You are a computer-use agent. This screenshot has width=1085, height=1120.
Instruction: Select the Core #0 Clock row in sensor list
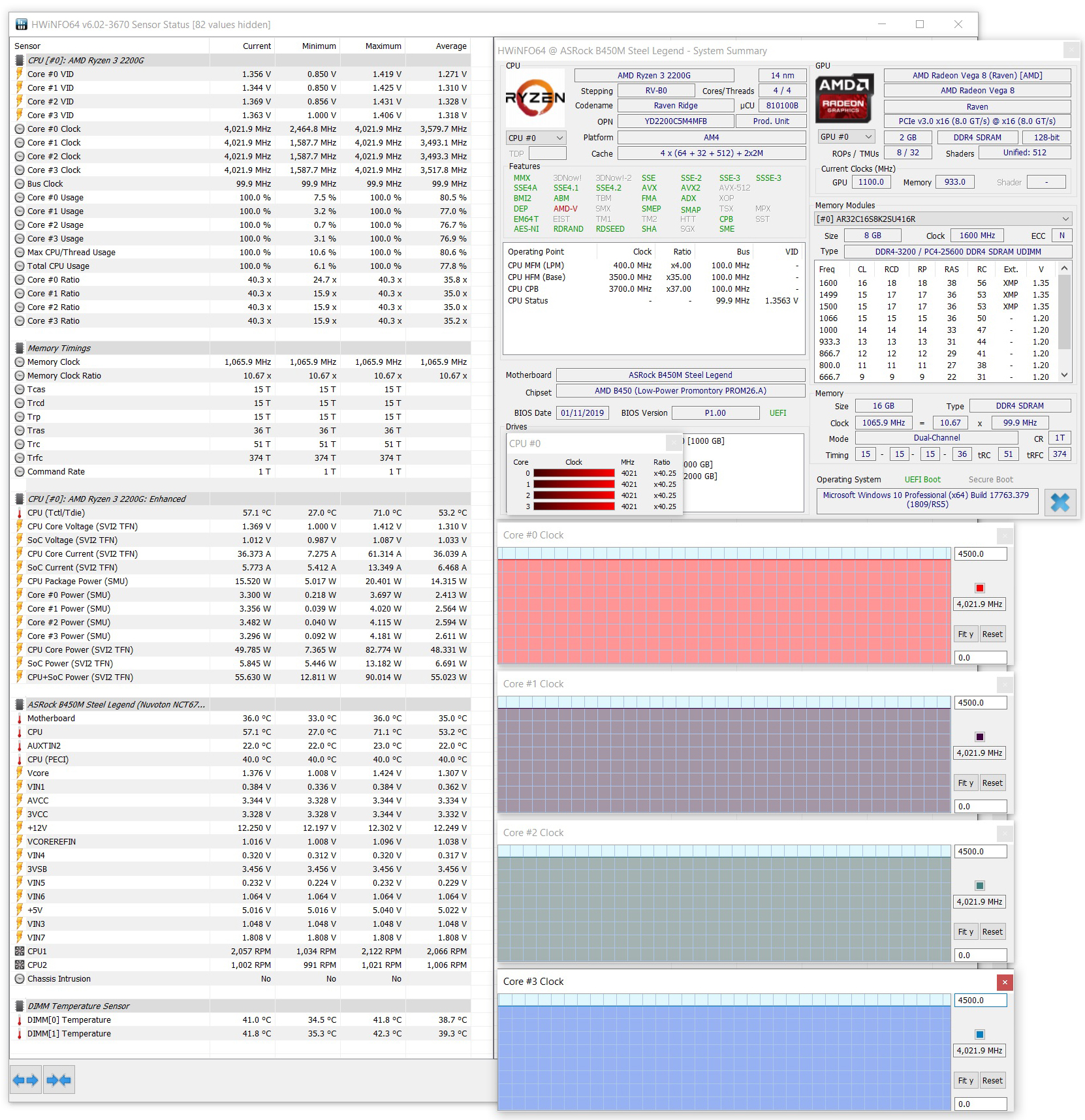pos(241,129)
